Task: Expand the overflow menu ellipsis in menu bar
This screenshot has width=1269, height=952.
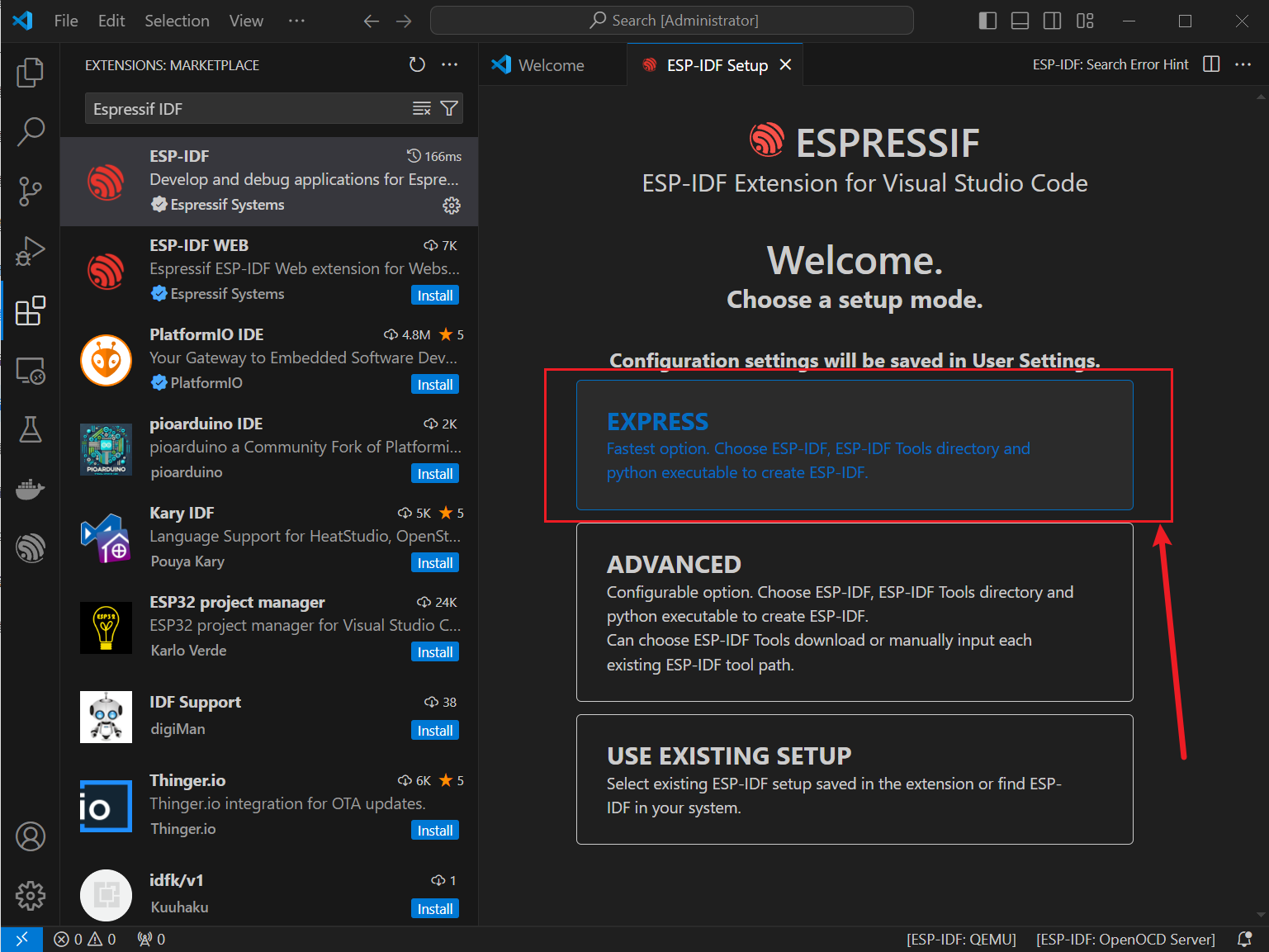Action: (296, 21)
